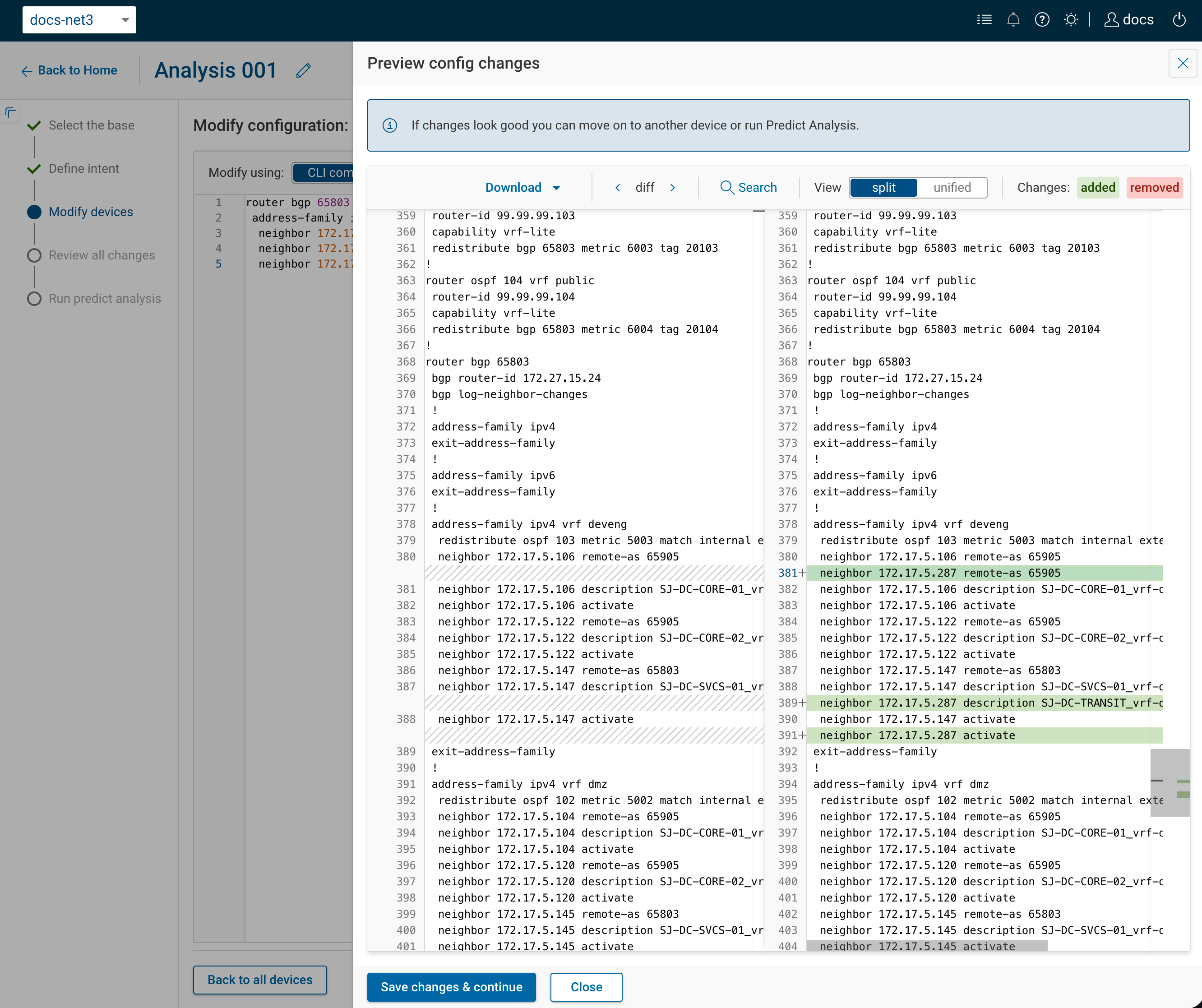1202x1008 pixels.
Task: Click left pane line 361 redistribute bgp metric 6003
Action: pyautogui.click(x=575, y=248)
